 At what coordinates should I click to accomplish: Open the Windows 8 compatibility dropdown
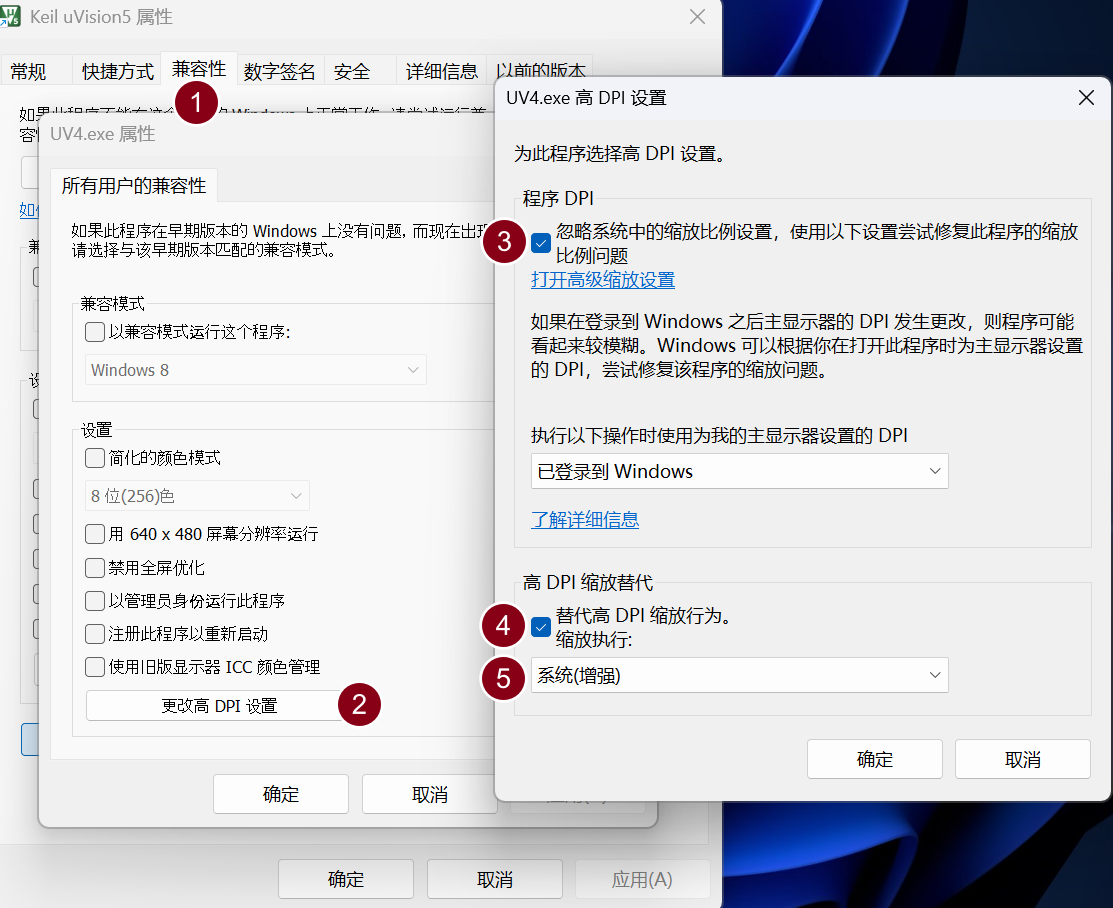(256, 370)
